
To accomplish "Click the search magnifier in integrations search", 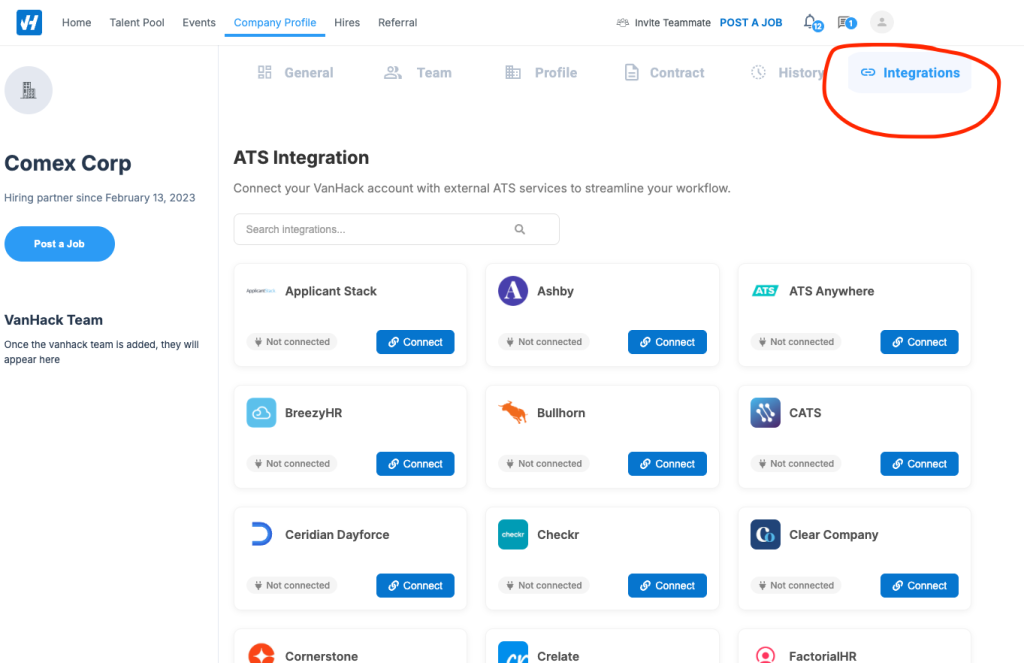I will 519,229.
